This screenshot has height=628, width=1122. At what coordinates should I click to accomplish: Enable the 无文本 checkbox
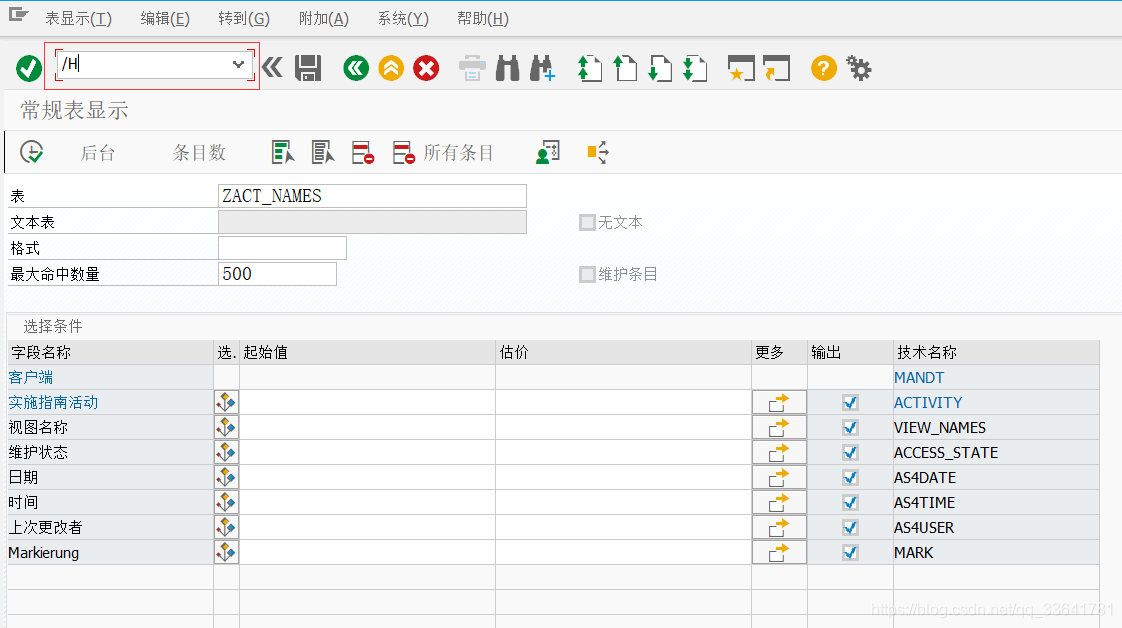tap(587, 222)
